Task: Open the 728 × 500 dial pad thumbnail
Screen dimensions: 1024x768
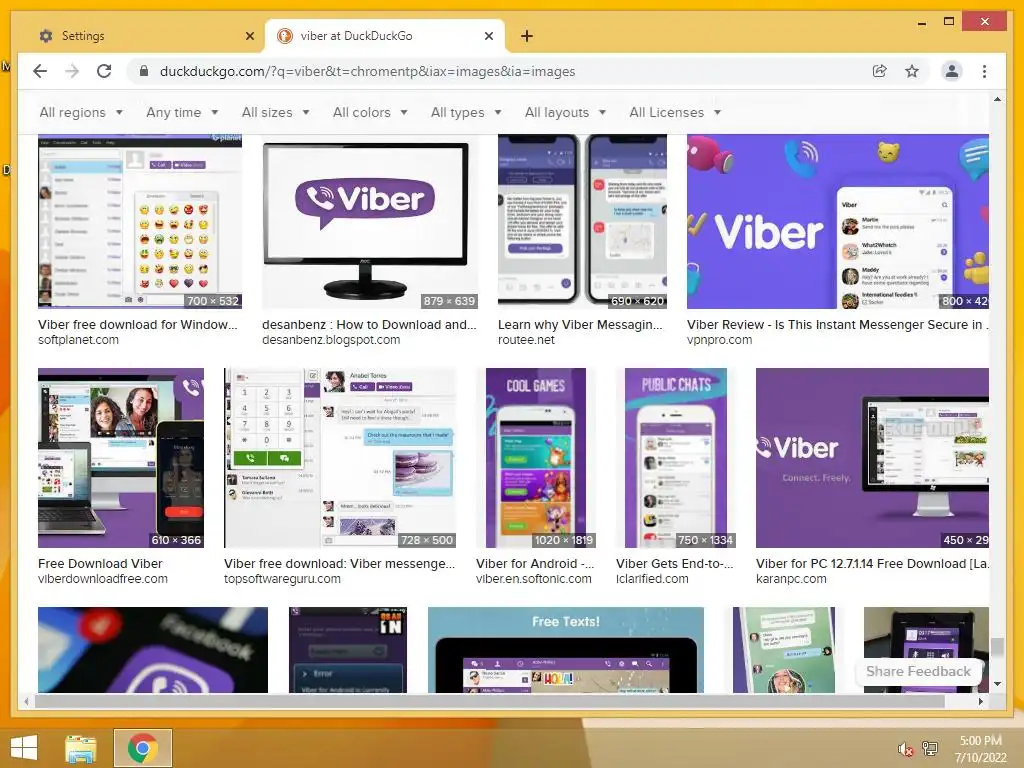Action: (340, 458)
